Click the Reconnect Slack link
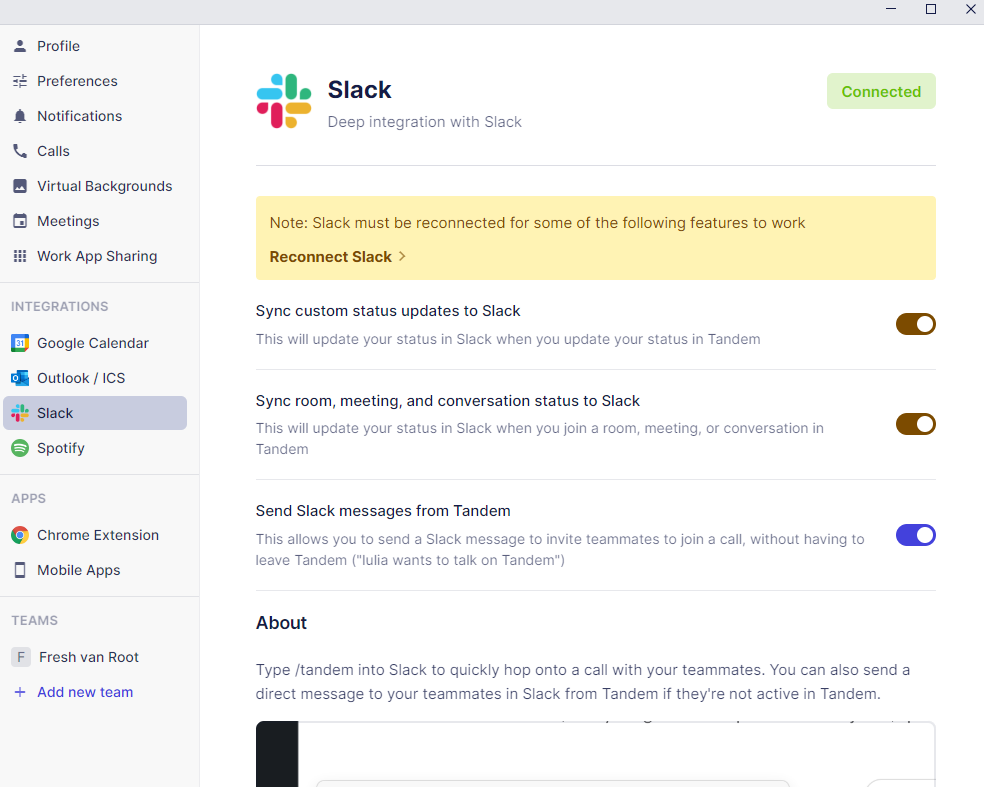This screenshot has width=984, height=787. (x=331, y=257)
